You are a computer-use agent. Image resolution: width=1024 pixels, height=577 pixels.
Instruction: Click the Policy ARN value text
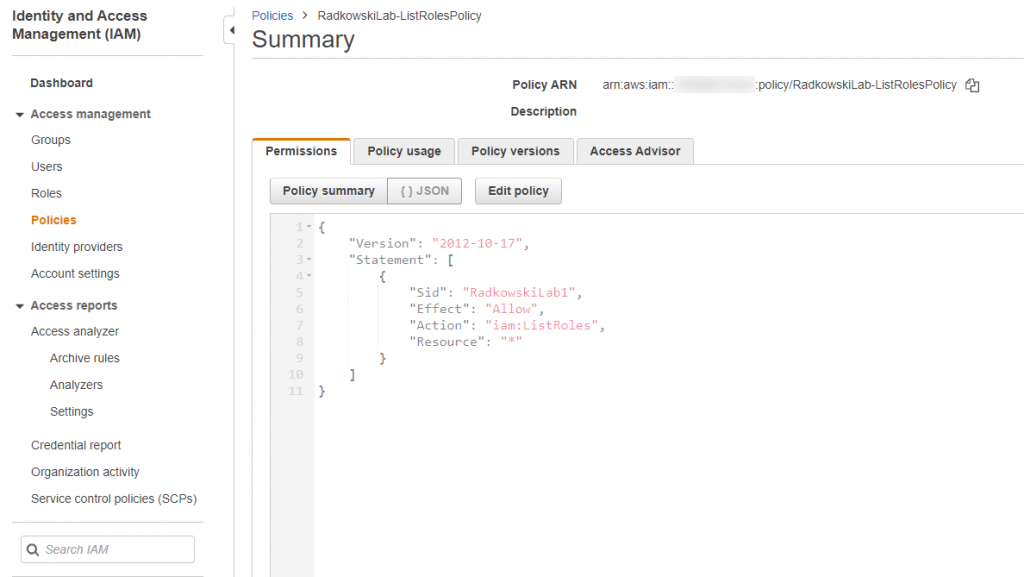(x=779, y=85)
